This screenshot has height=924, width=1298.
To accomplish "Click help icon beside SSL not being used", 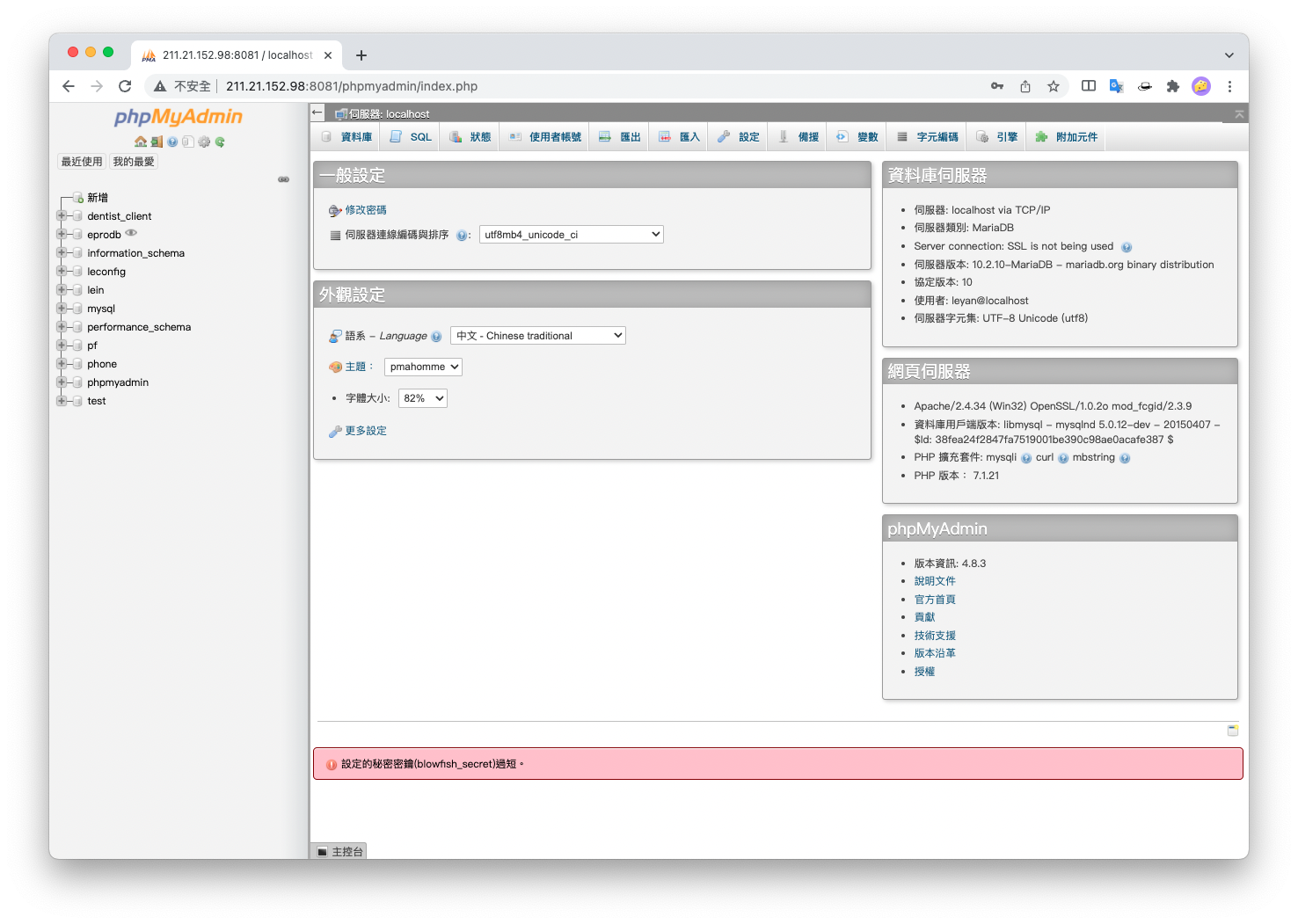I will pyautogui.click(x=1127, y=247).
